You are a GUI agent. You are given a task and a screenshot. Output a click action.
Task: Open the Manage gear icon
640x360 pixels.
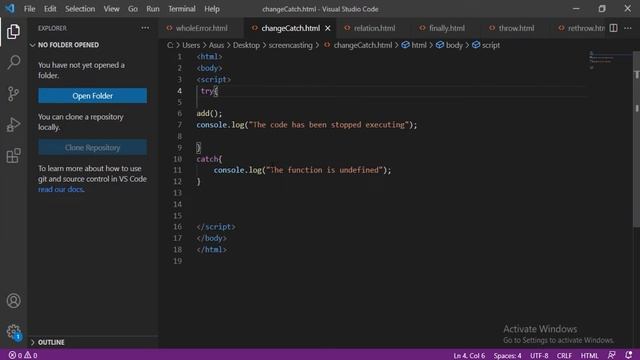coord(13,331)
